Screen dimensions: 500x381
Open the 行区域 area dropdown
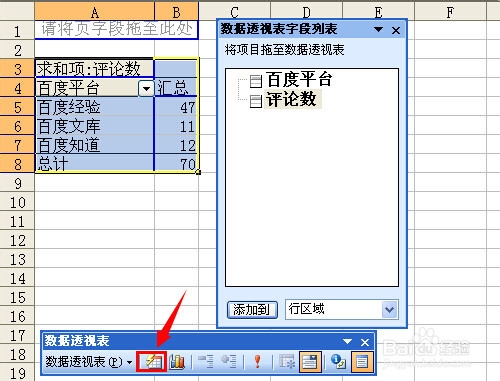[x=389, y=310]
